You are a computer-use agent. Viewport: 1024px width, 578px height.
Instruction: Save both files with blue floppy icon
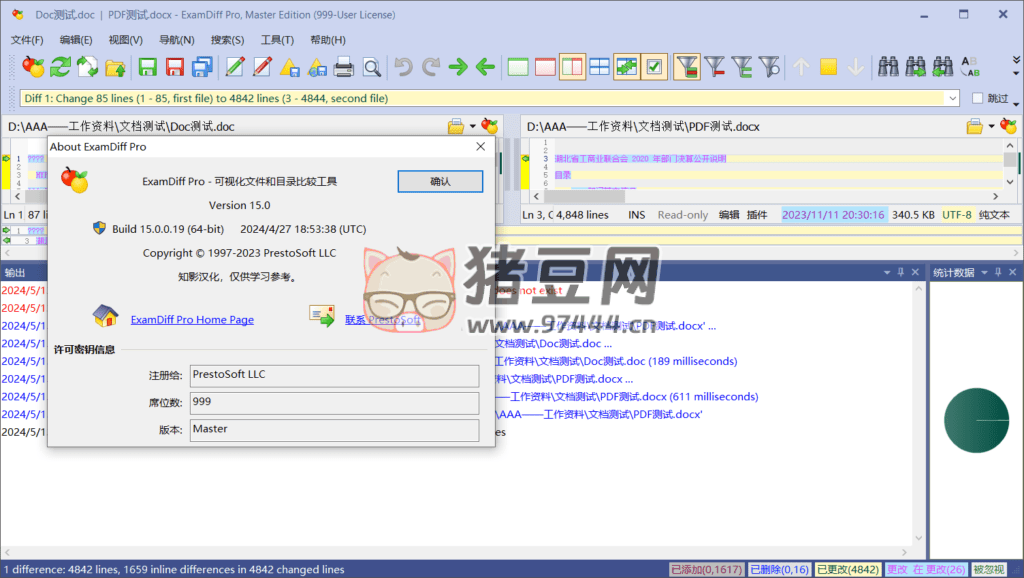[202, 67]
